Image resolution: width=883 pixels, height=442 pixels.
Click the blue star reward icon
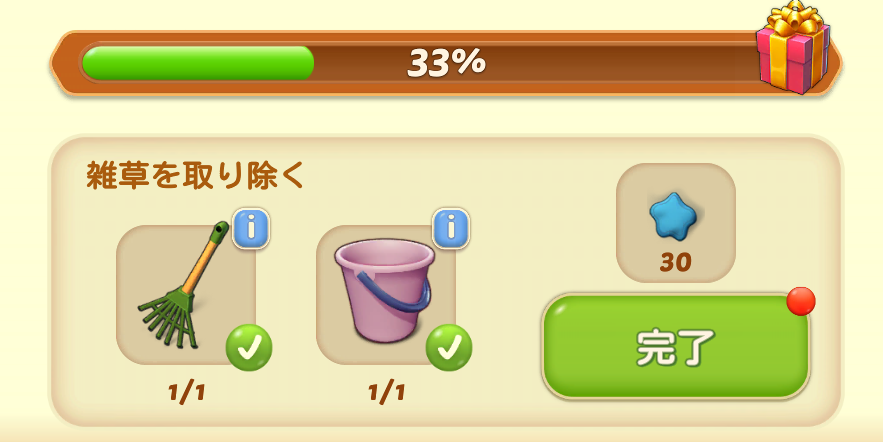(673, 215)
